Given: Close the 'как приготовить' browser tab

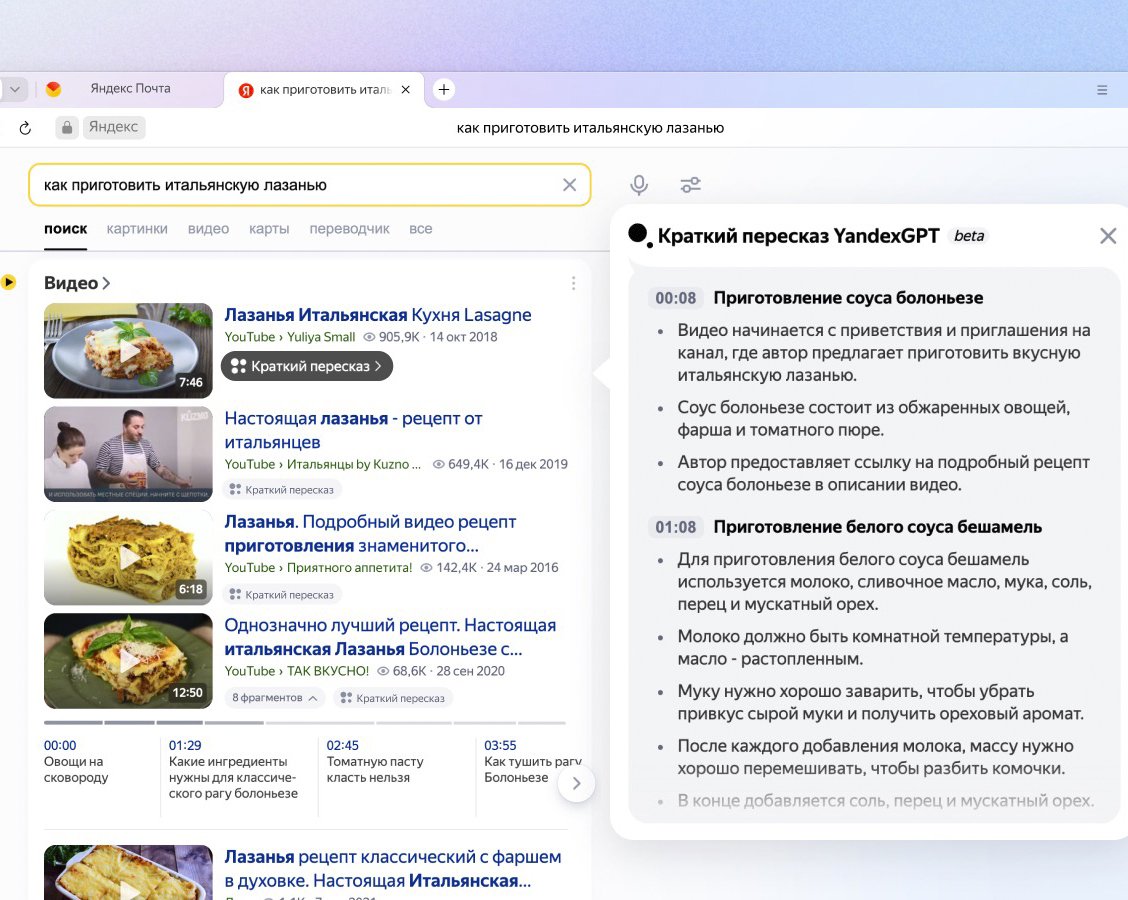Looking at the screenshot, I should (x=406, y=90).
